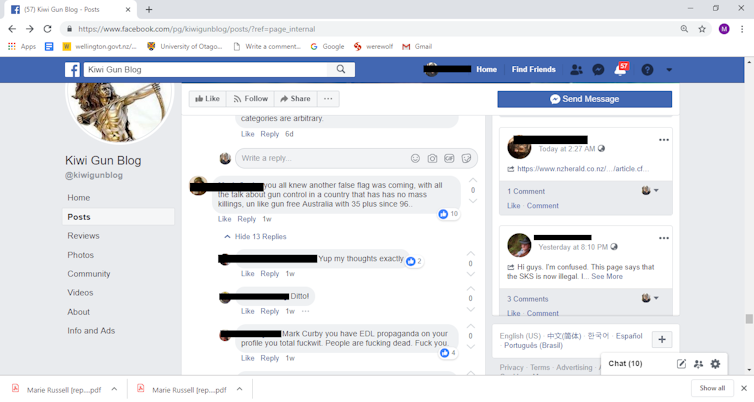Toggle Like on the Kiwi Gun Blog page
The height and width of the screenshot is (402, 754).
[207, 99]
